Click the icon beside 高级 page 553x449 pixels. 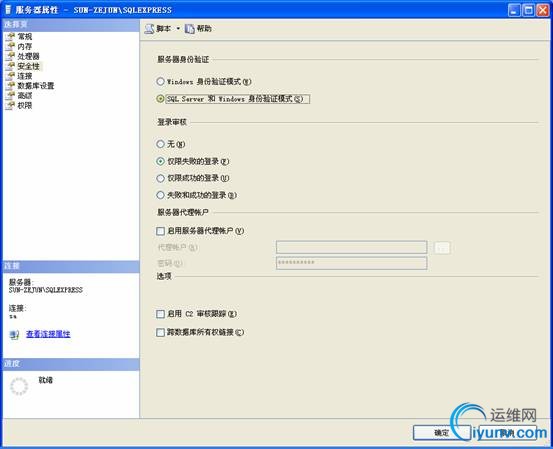(x=11, y=96)
